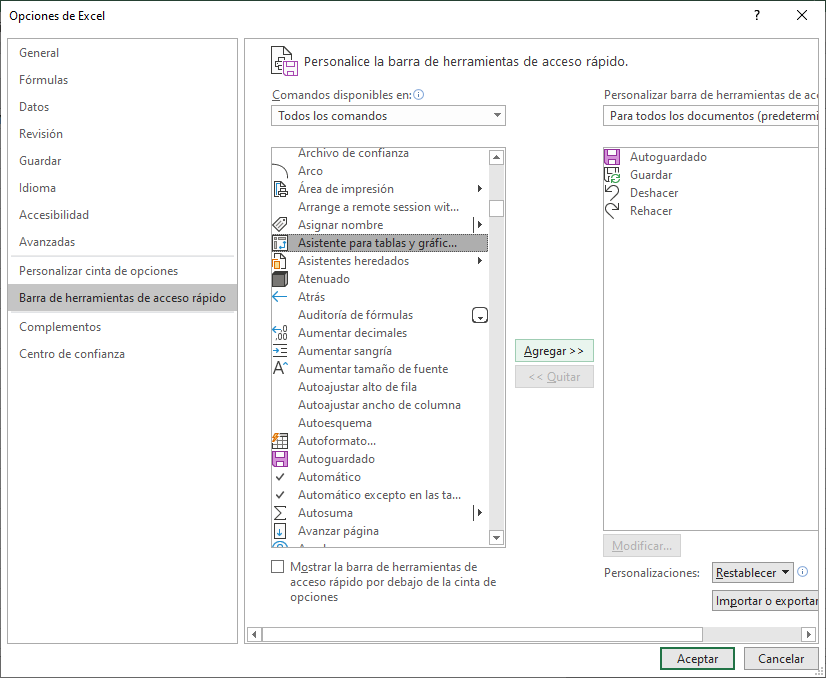The image size is (826, 678).
Task: Click the << Quitar button
Action: [554, 377]
